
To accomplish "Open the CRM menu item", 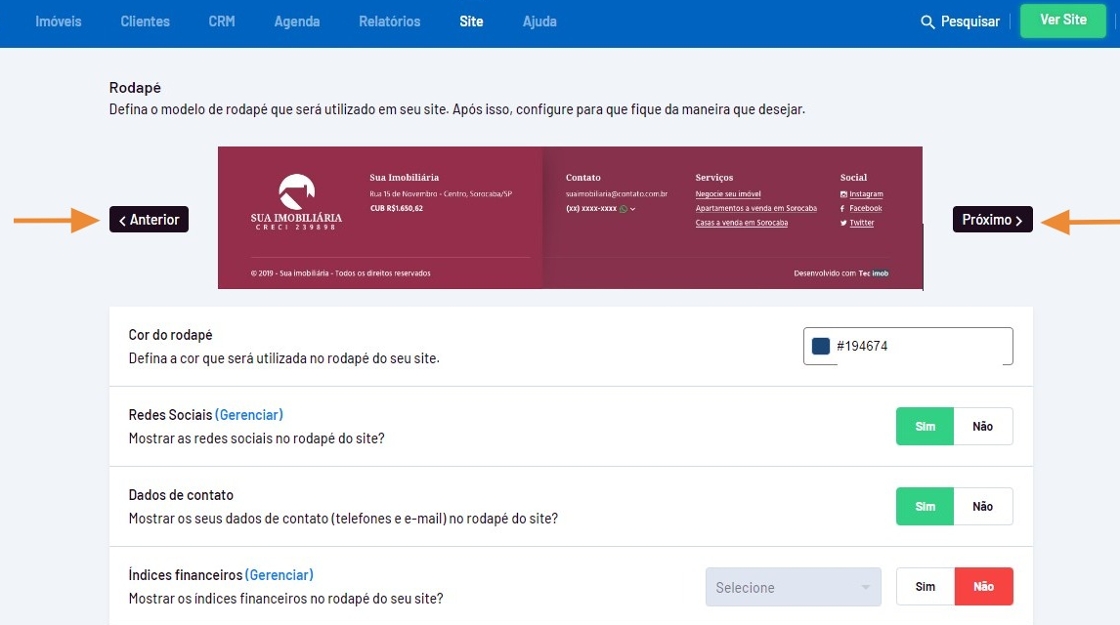I will coord(222,21).
